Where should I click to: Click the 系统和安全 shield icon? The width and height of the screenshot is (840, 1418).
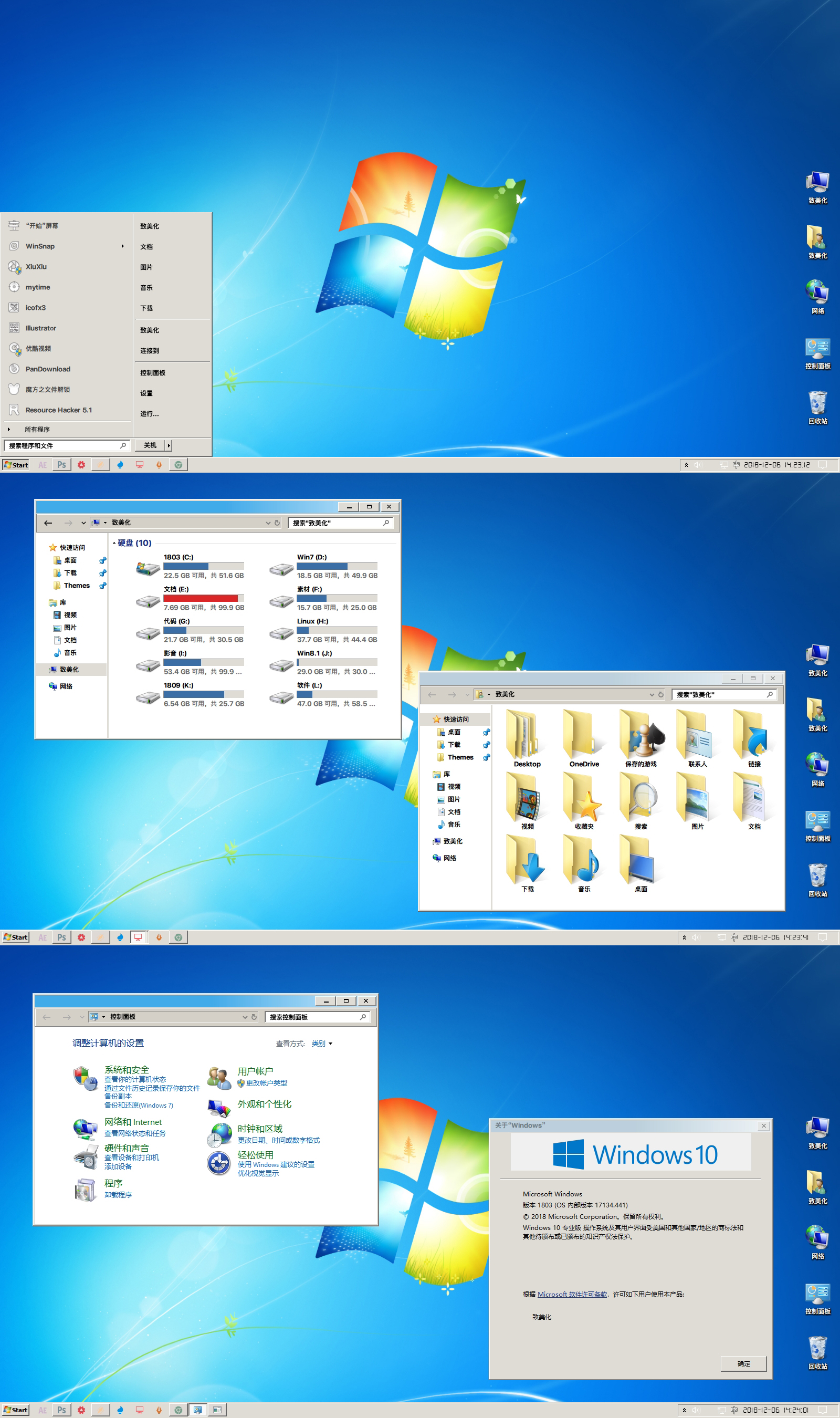point(86,1078)
